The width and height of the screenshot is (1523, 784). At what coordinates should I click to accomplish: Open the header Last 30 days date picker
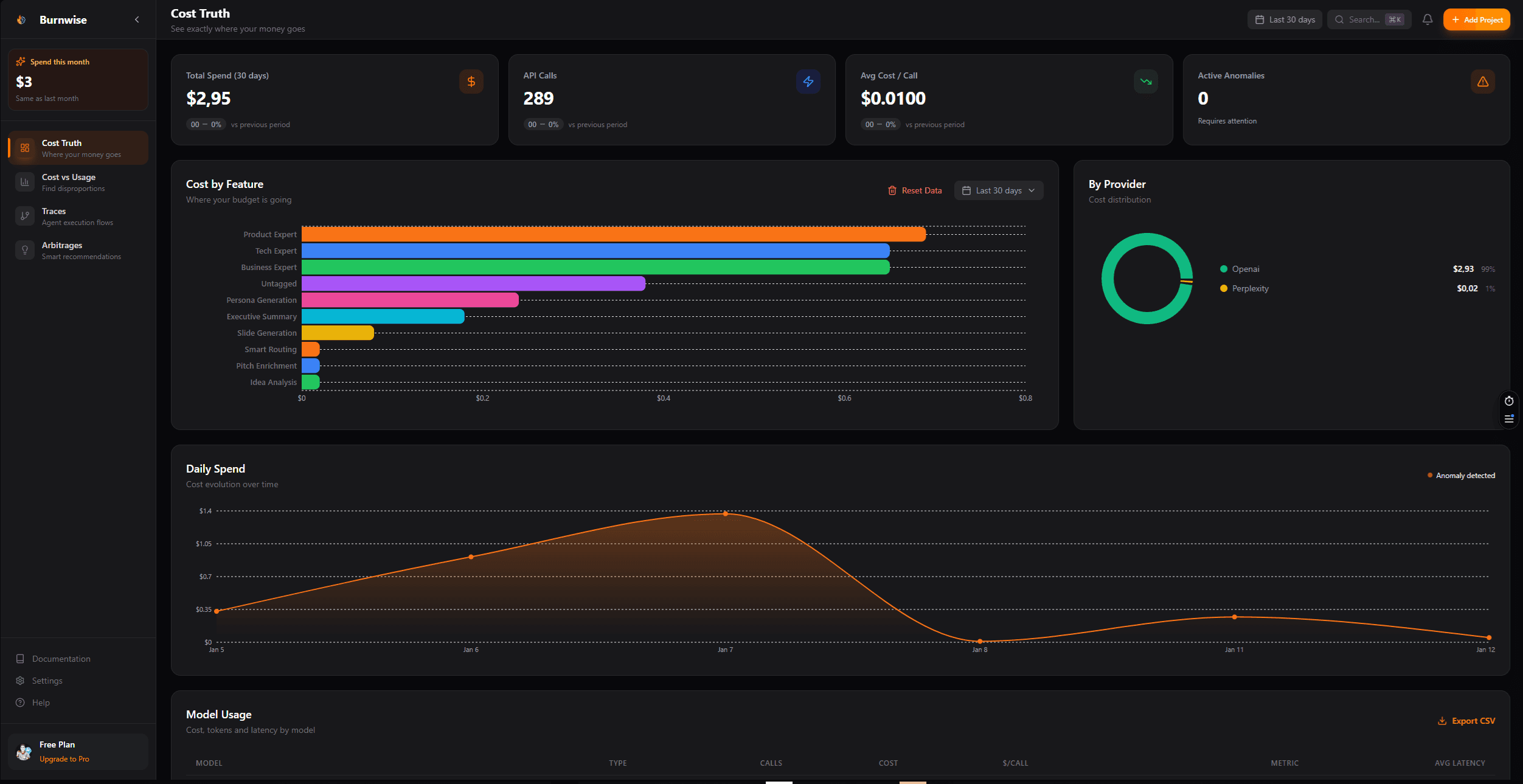(x=1285, y=19)
